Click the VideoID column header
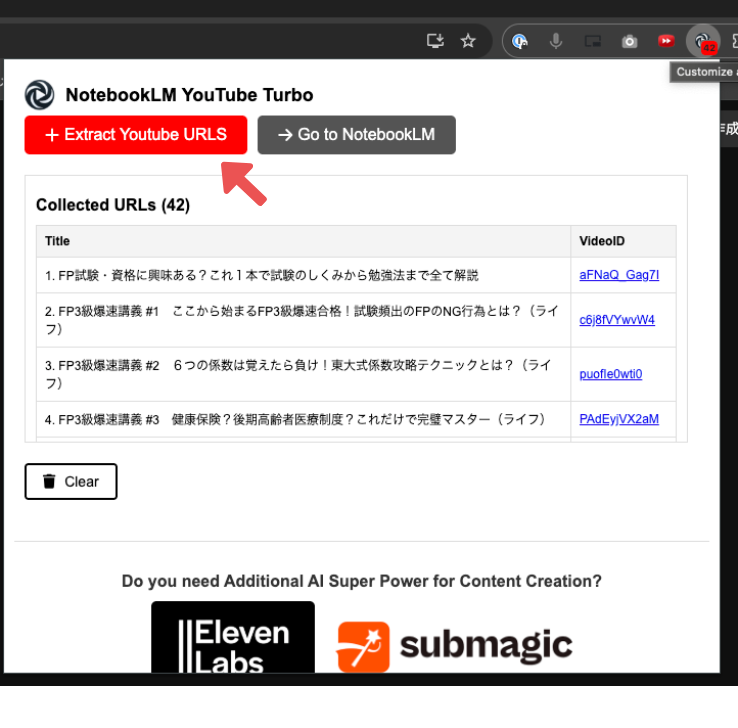 click(x=623, y=241)
